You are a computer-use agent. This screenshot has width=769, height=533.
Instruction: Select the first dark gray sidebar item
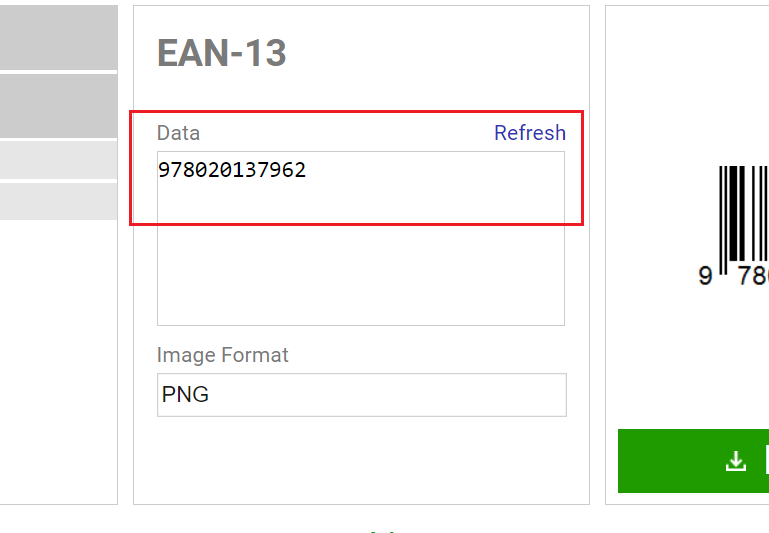(x=58, y=38)
